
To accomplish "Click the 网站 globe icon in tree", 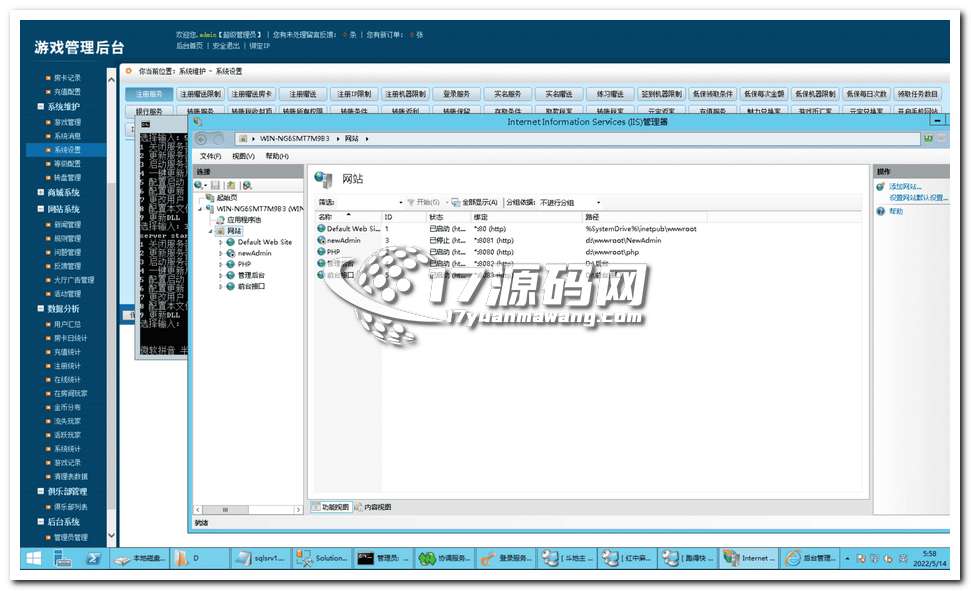I will (220, 230).
